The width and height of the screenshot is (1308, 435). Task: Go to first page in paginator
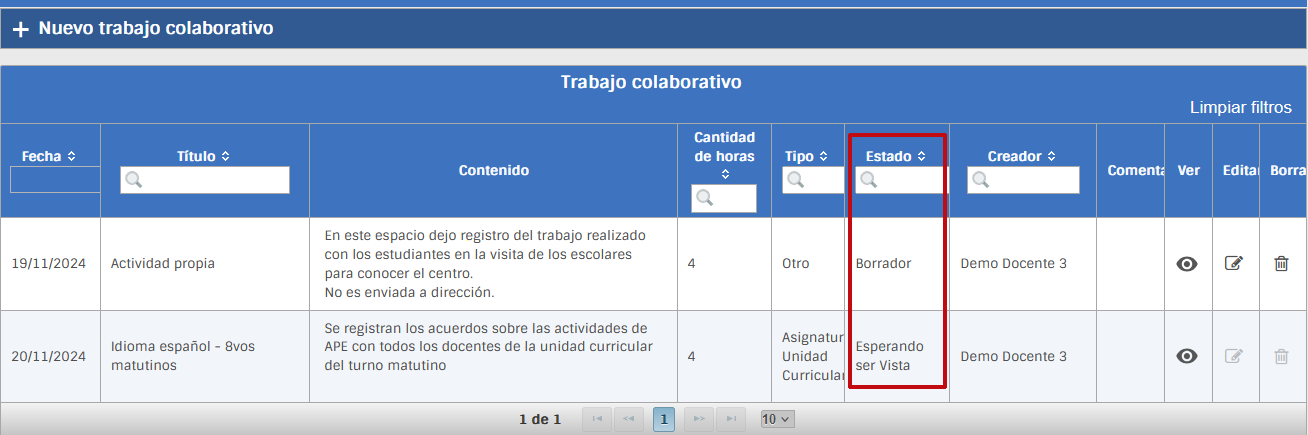coord(597,419)
